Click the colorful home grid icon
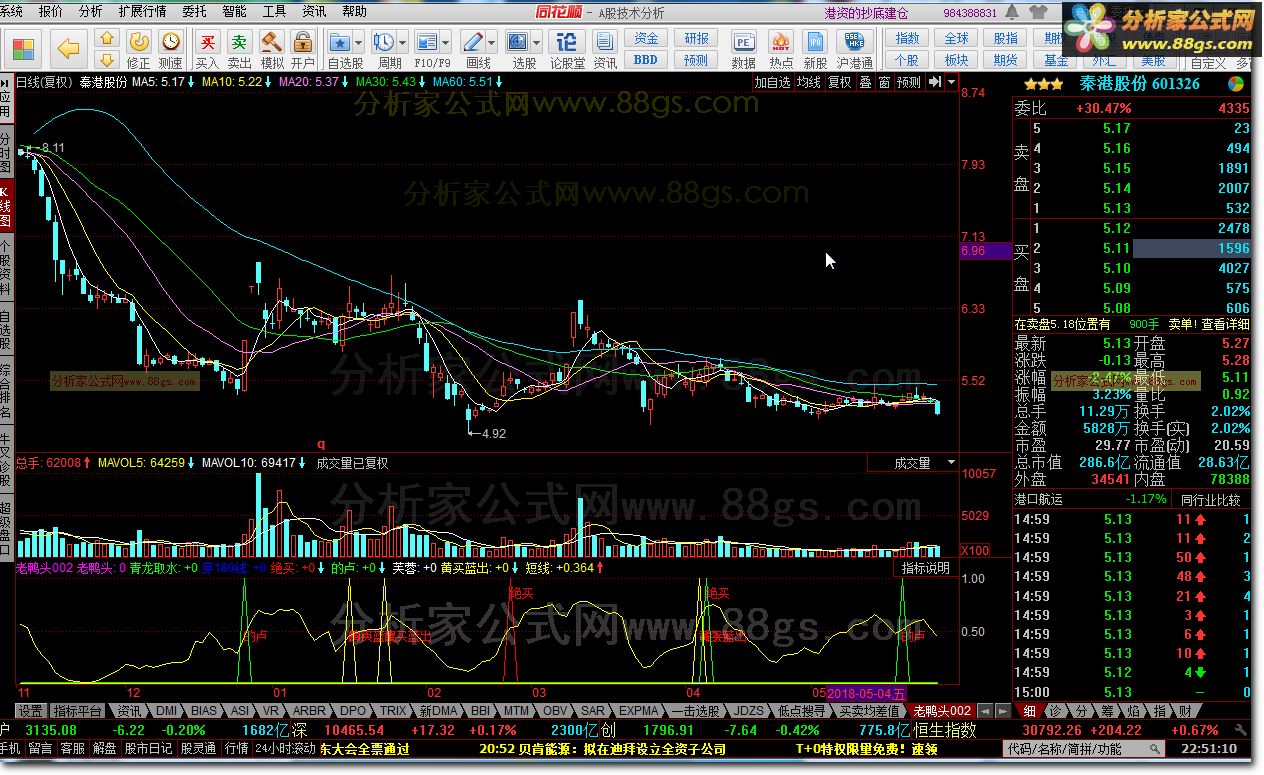 click(23, 48)
